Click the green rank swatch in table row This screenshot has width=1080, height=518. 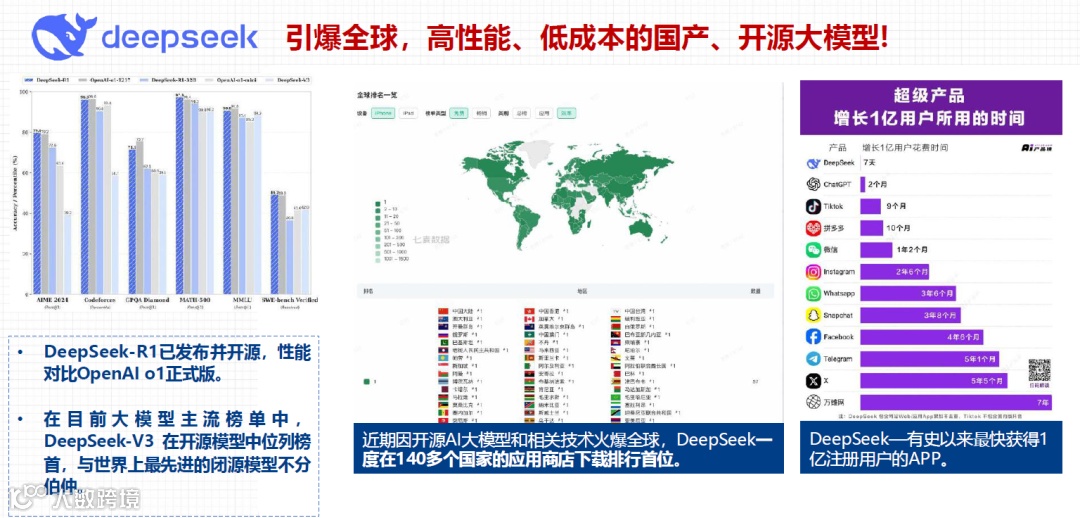click(x=366, y=381)
